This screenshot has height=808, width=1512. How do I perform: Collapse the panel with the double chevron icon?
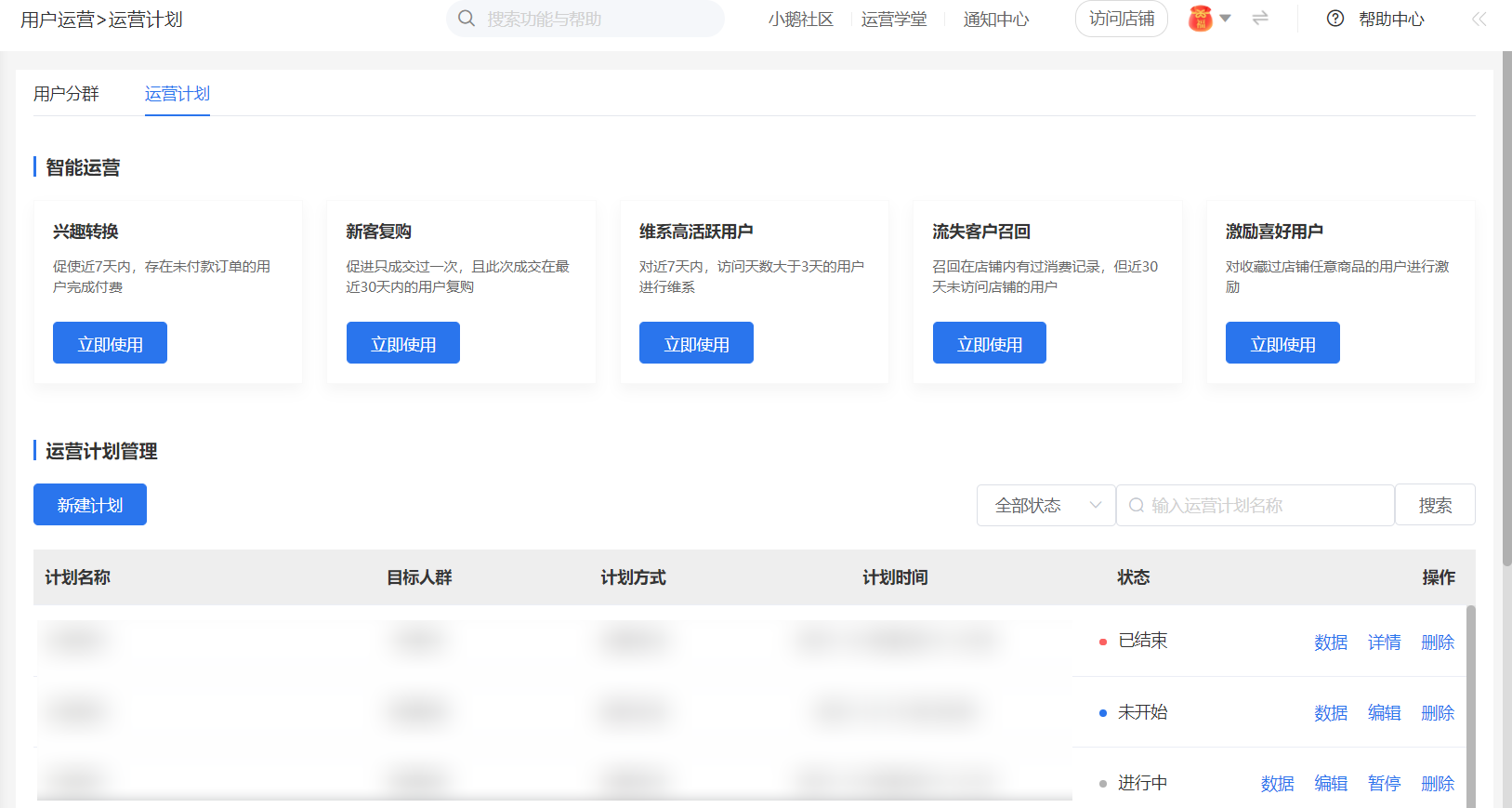coord(1479,19)
